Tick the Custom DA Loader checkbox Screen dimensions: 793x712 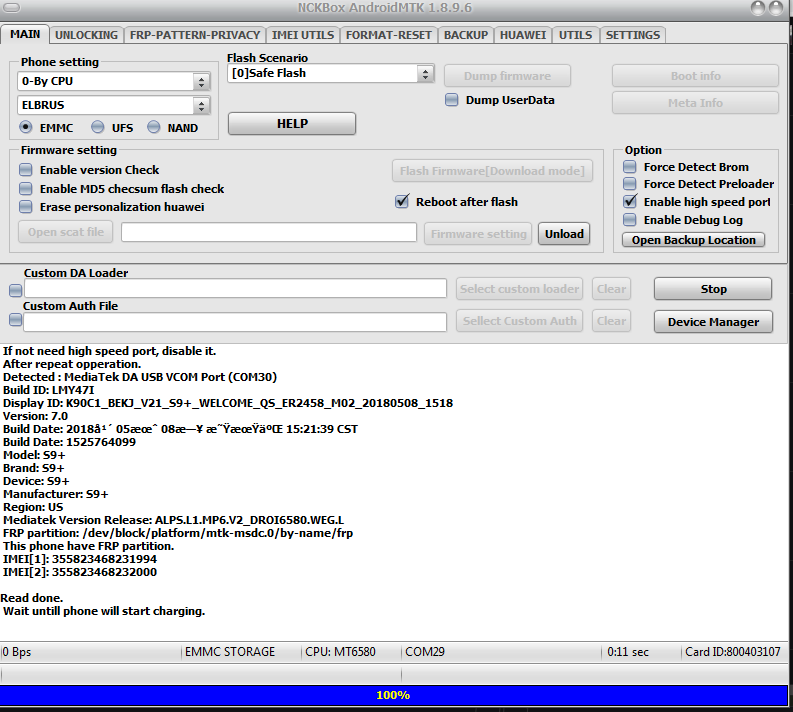[x=16, y=290]
